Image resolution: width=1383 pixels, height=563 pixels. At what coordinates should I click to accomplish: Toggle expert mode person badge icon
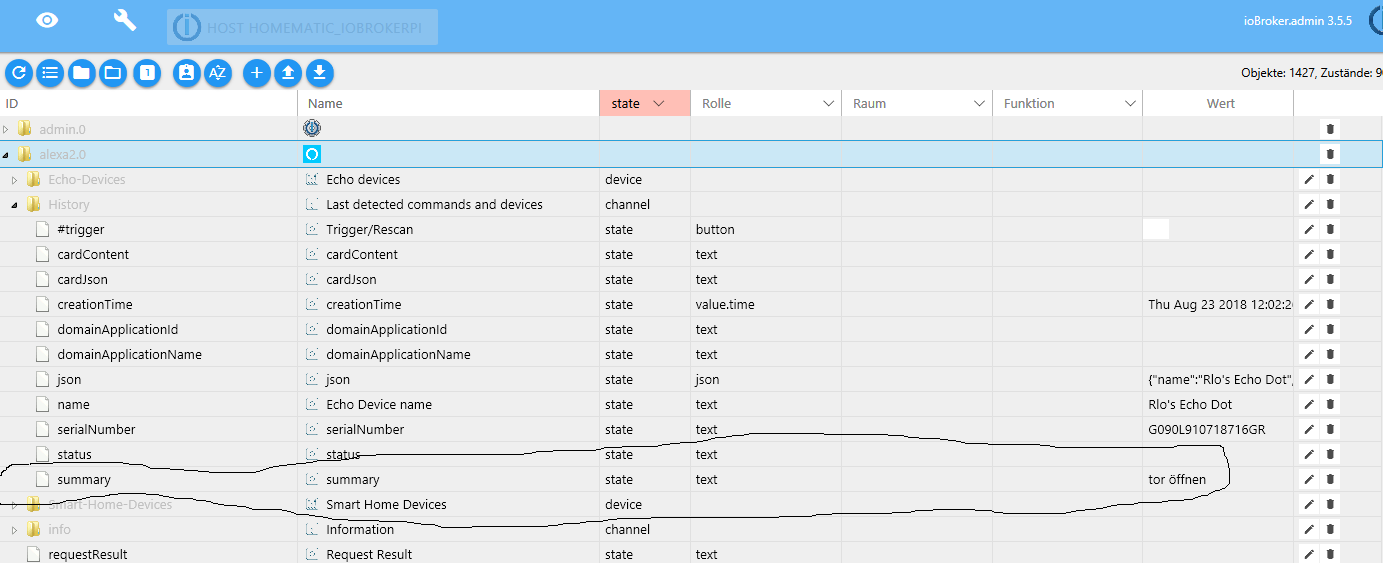tap(187, 73)
